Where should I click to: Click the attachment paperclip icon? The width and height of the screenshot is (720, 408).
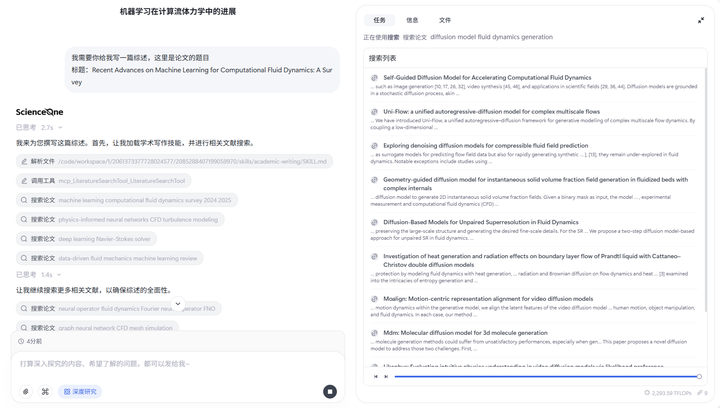tap(26, 391)
